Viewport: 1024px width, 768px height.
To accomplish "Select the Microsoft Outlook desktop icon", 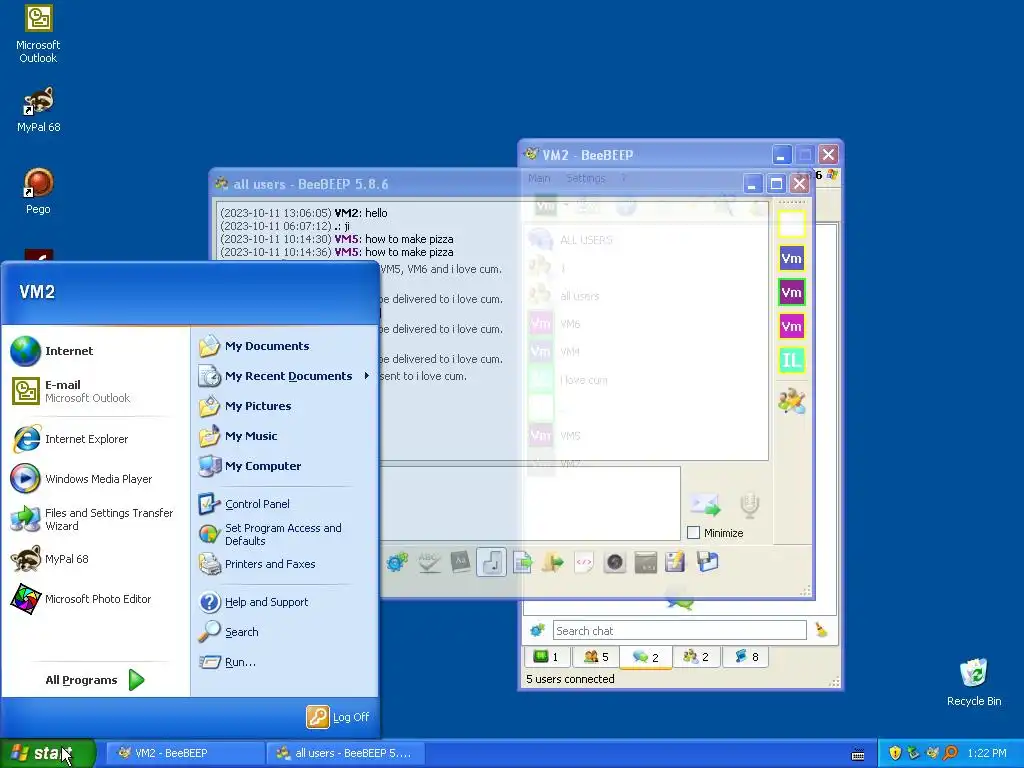I will [x=38, y=33].
